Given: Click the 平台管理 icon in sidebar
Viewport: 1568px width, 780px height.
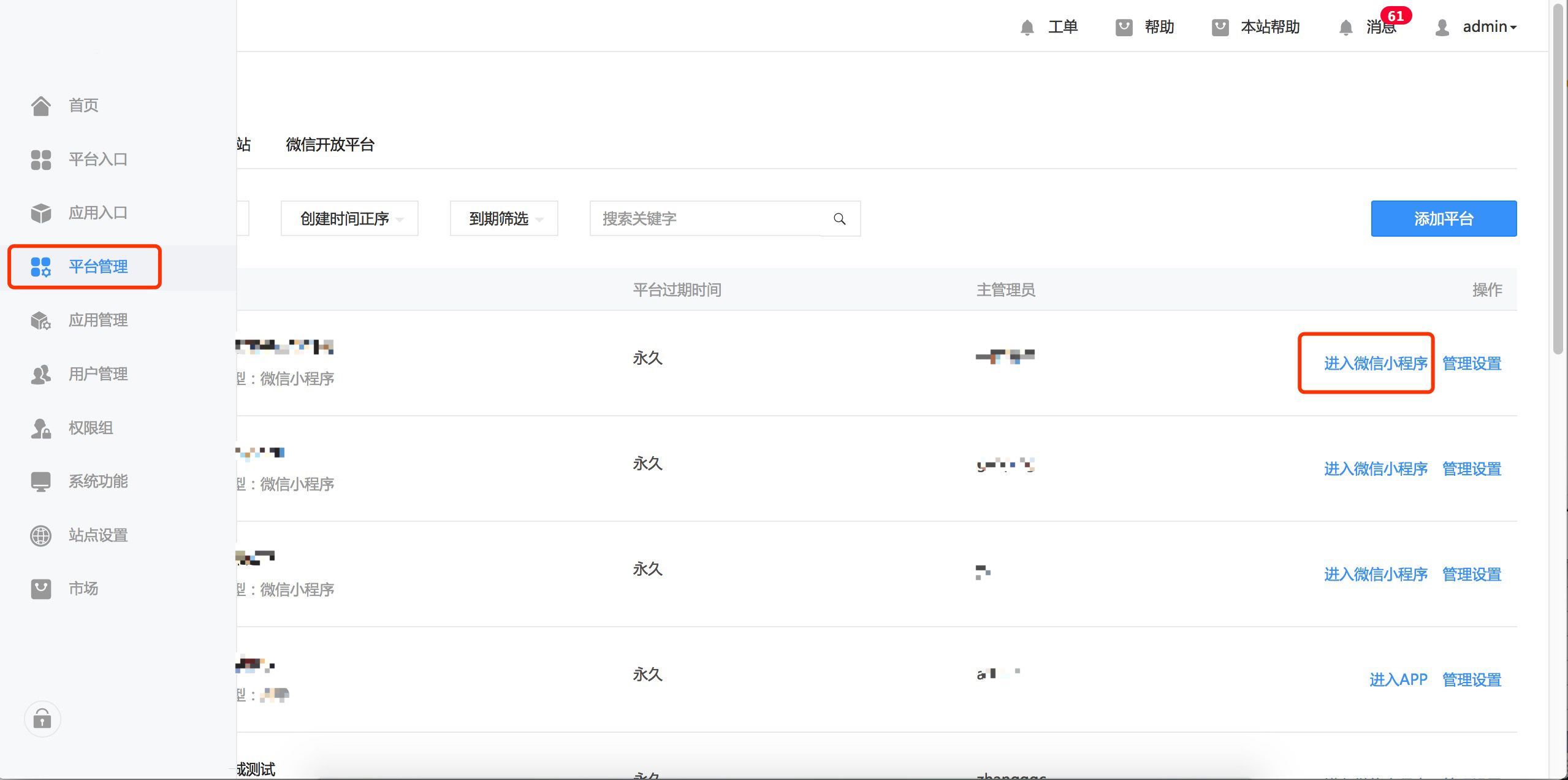Looking at the screenshot, I should pyautogui.click(x=41, y=267).
